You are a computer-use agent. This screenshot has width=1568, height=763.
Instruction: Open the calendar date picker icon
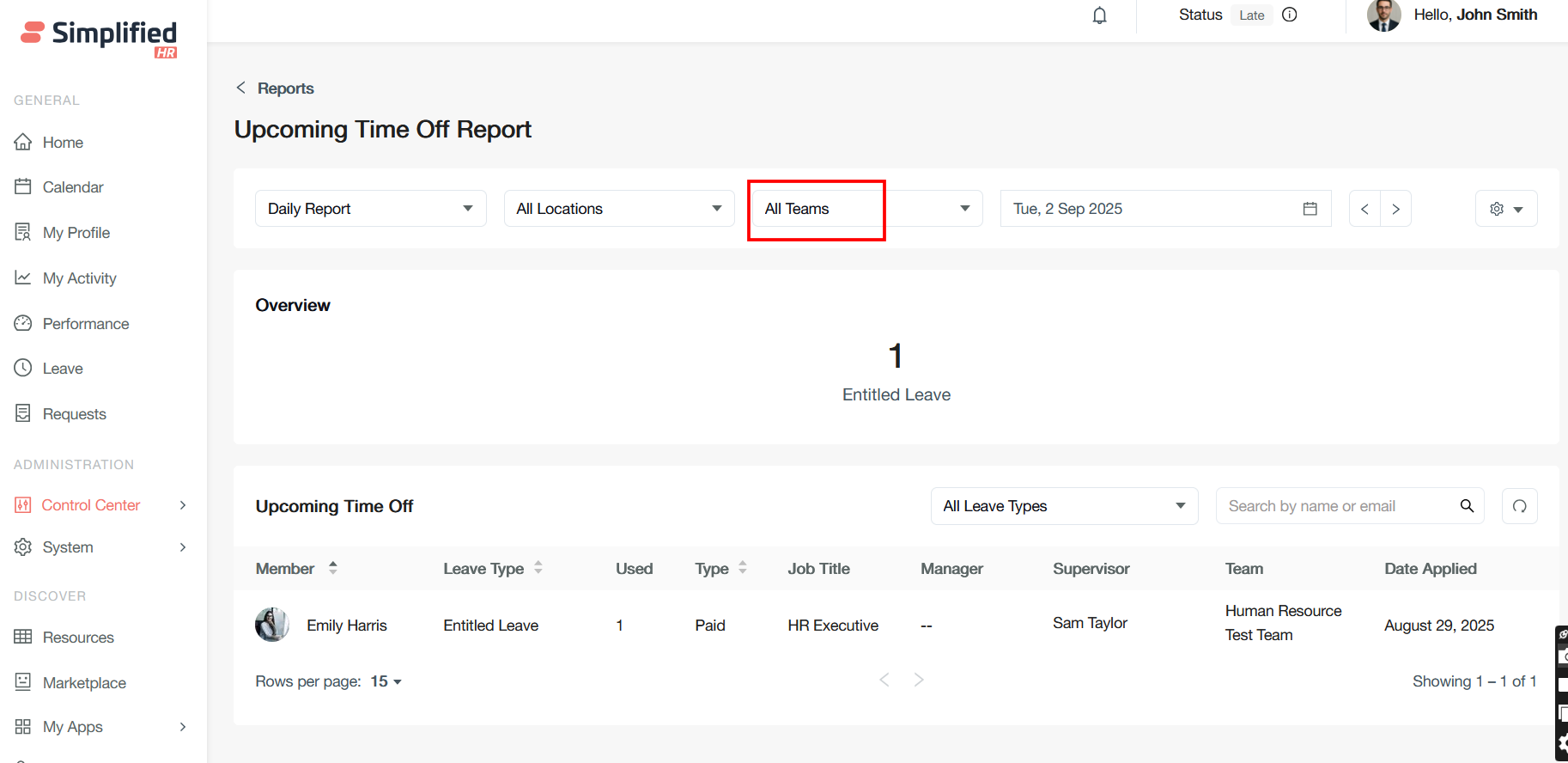click(1310, 209)
